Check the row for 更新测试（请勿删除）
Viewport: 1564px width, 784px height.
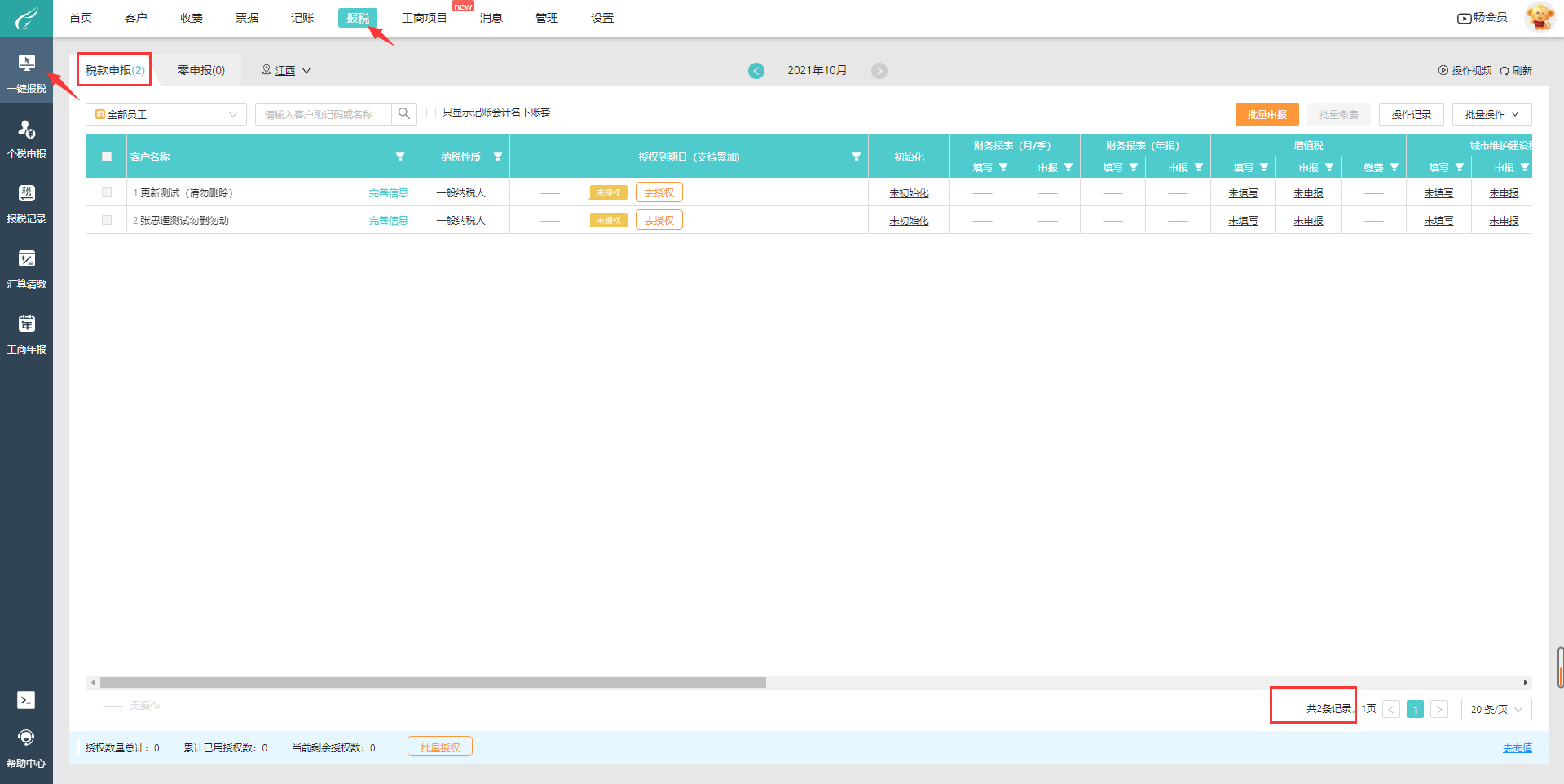tap(107, 192)
